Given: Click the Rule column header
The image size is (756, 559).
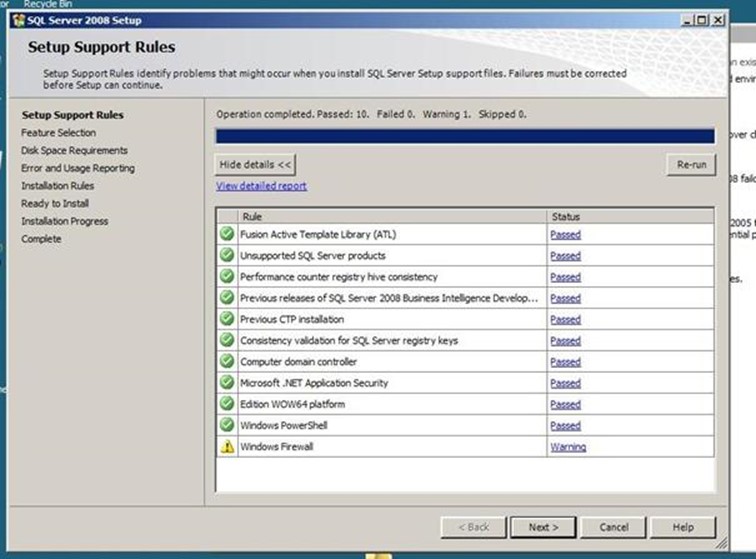Looking at the screenshot, I should point(392,217).
